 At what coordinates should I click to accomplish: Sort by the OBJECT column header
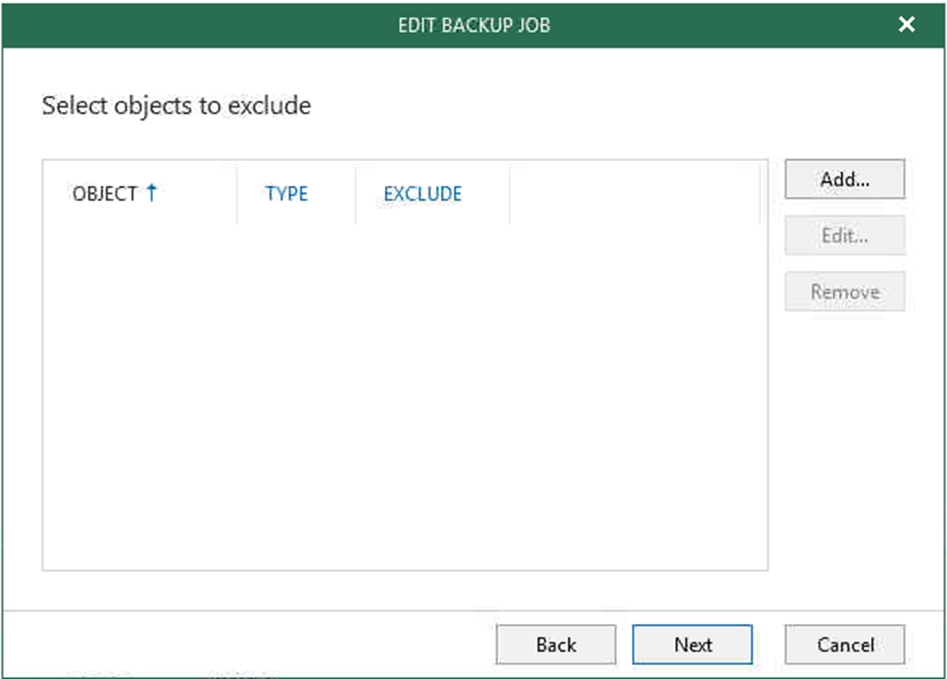pos(104,194)
